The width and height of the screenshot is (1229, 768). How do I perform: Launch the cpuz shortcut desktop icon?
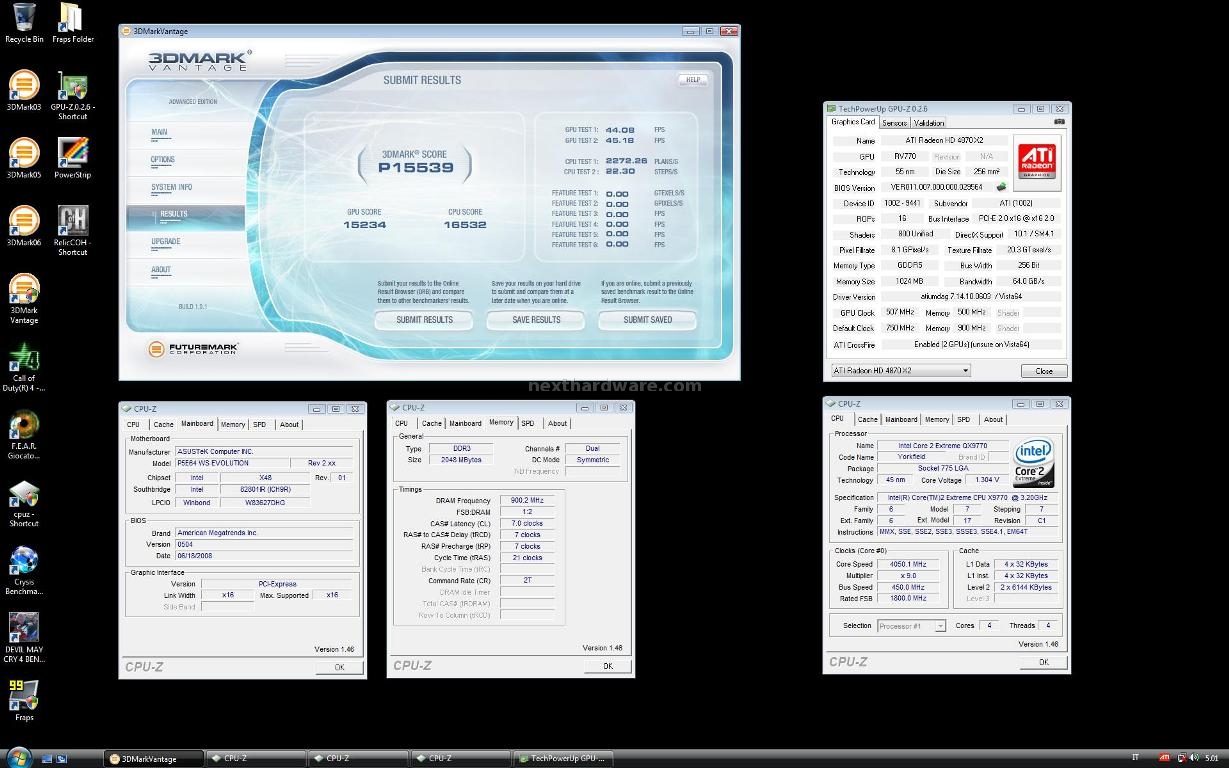pyautogui.click(x=24, y=503)
